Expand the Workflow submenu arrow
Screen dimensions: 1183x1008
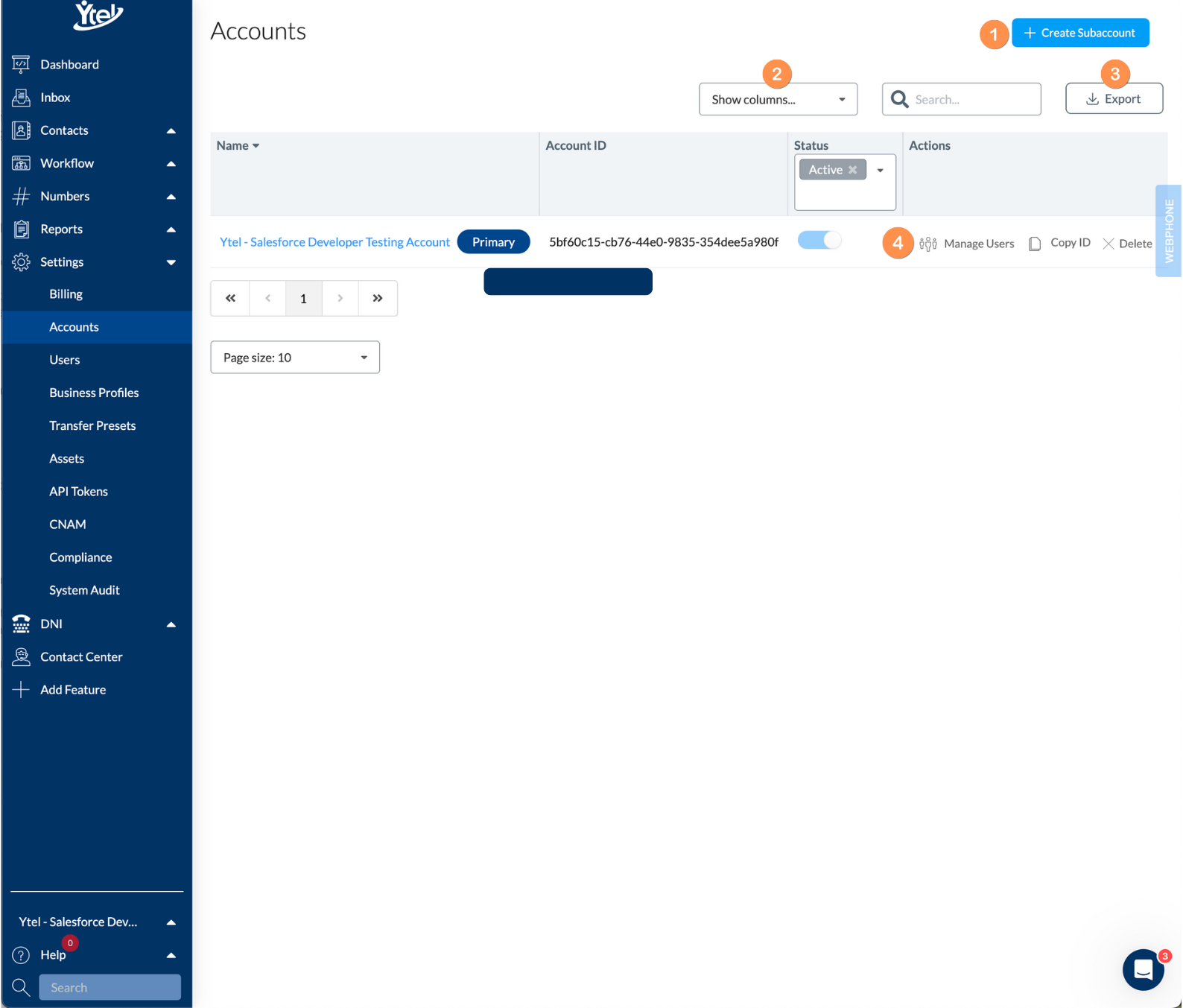[171, 164]
